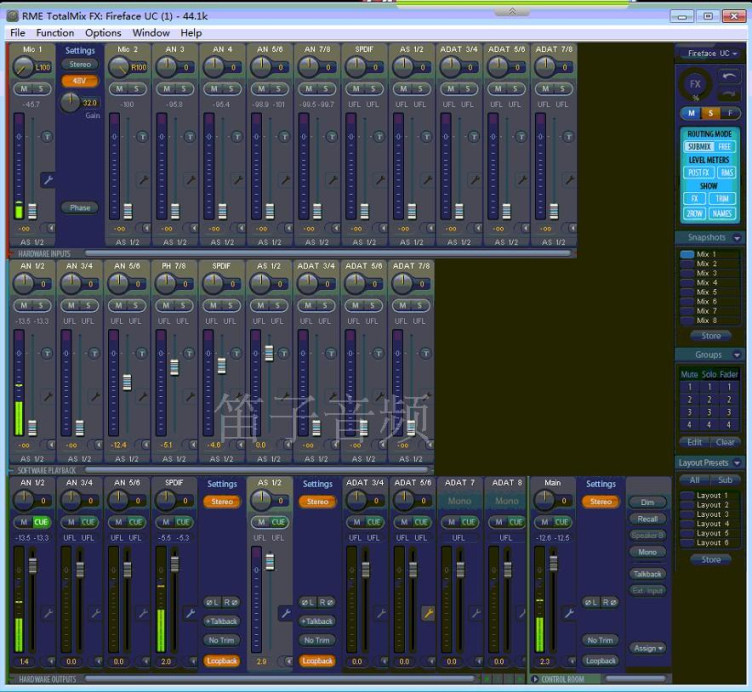Click Store button under Layout Presets
This screenshot has width=752, height=692.
[711, 560]
